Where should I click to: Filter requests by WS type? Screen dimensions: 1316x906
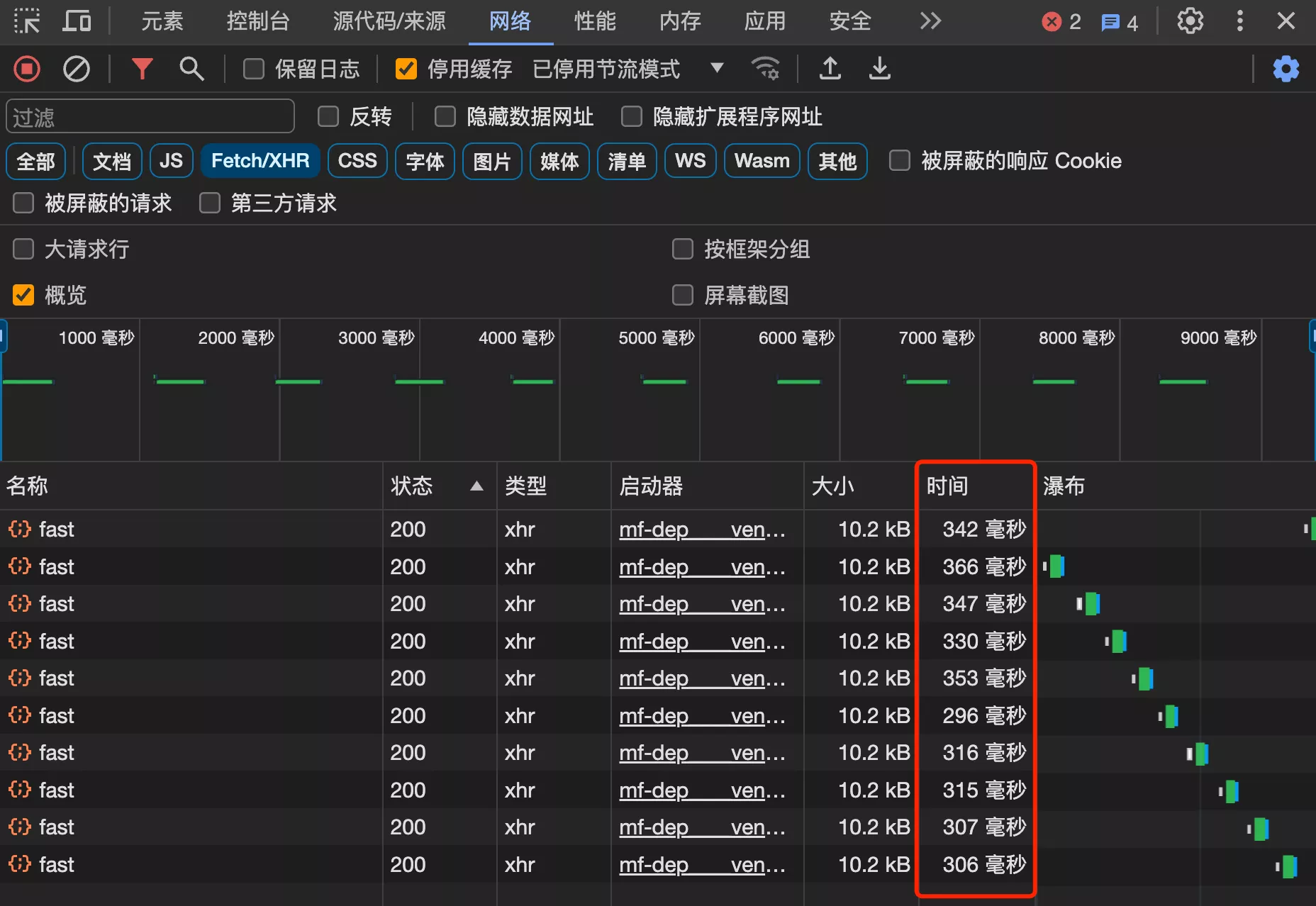click(691, 161)
